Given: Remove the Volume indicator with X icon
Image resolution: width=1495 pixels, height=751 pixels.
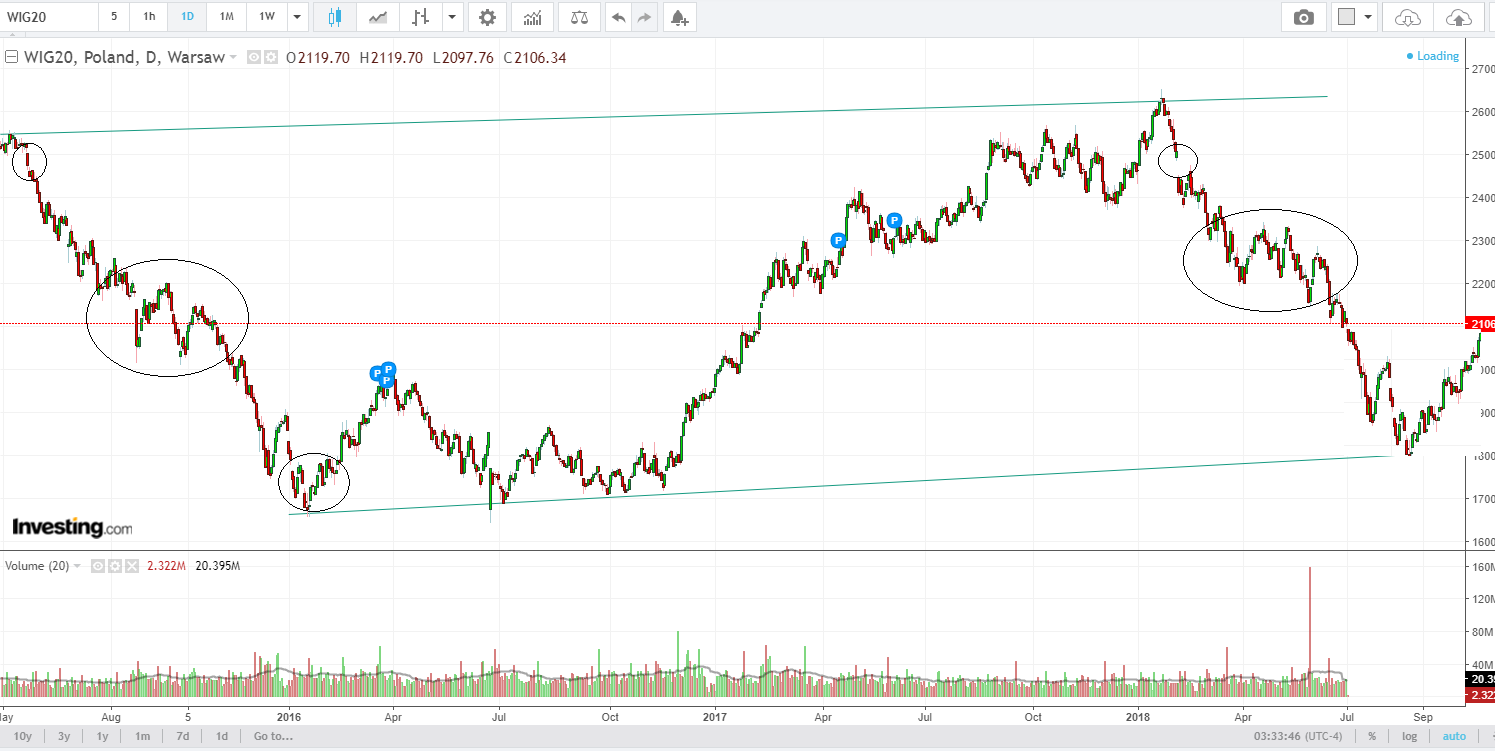Looking at the screenshot, I should coord(132,566).
